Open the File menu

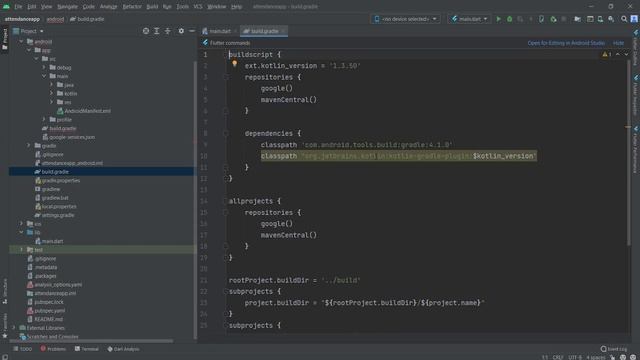[x=18, y=7]
